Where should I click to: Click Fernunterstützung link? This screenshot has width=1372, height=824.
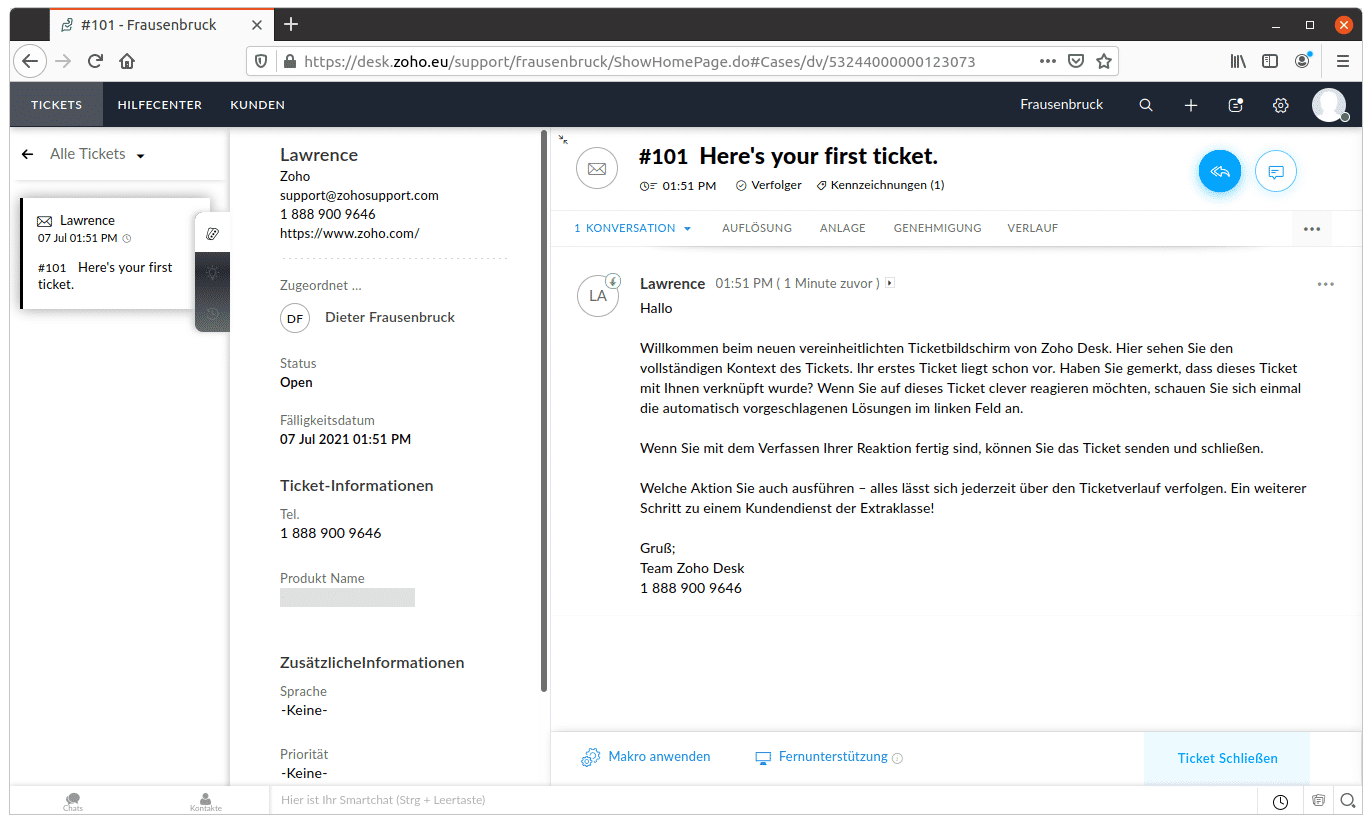point(821,757)
